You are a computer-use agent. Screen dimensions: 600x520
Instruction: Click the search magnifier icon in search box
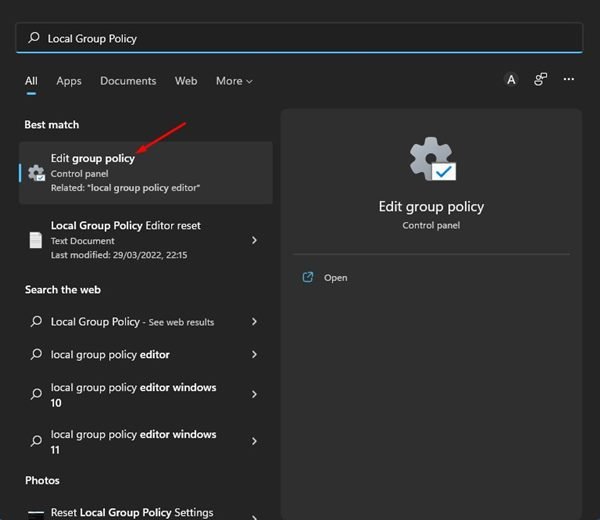[x=34, y=37]
